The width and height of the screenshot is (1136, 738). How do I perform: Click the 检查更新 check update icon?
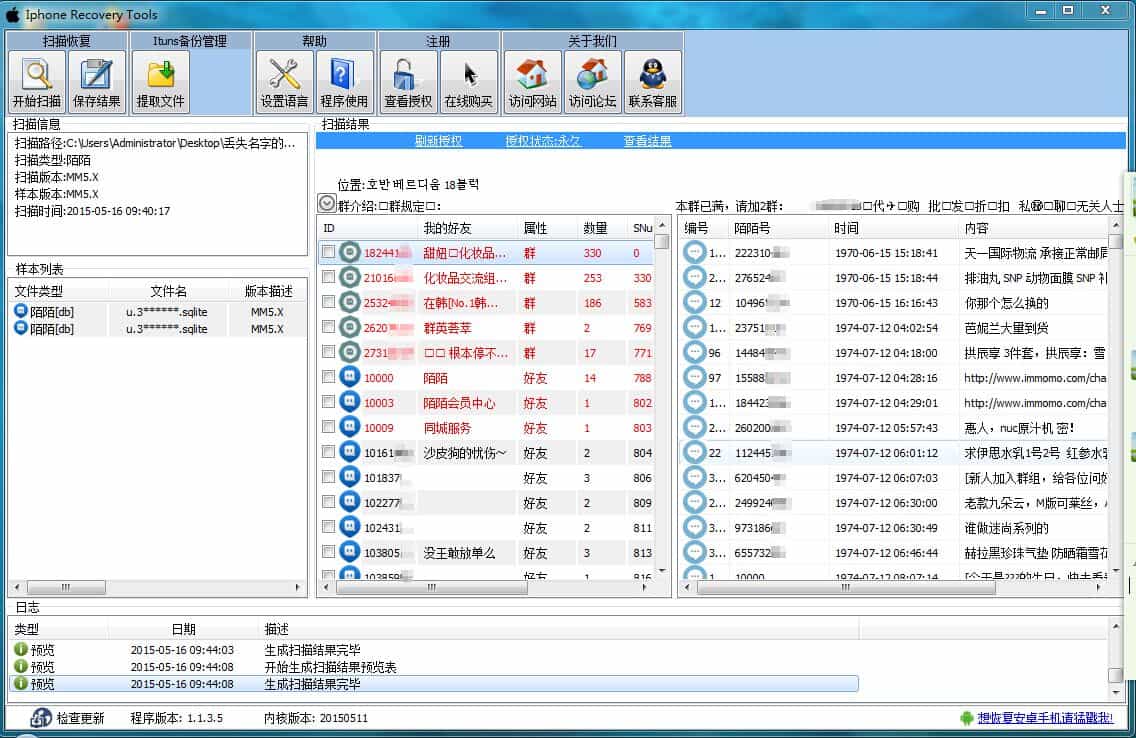point(41,718)
